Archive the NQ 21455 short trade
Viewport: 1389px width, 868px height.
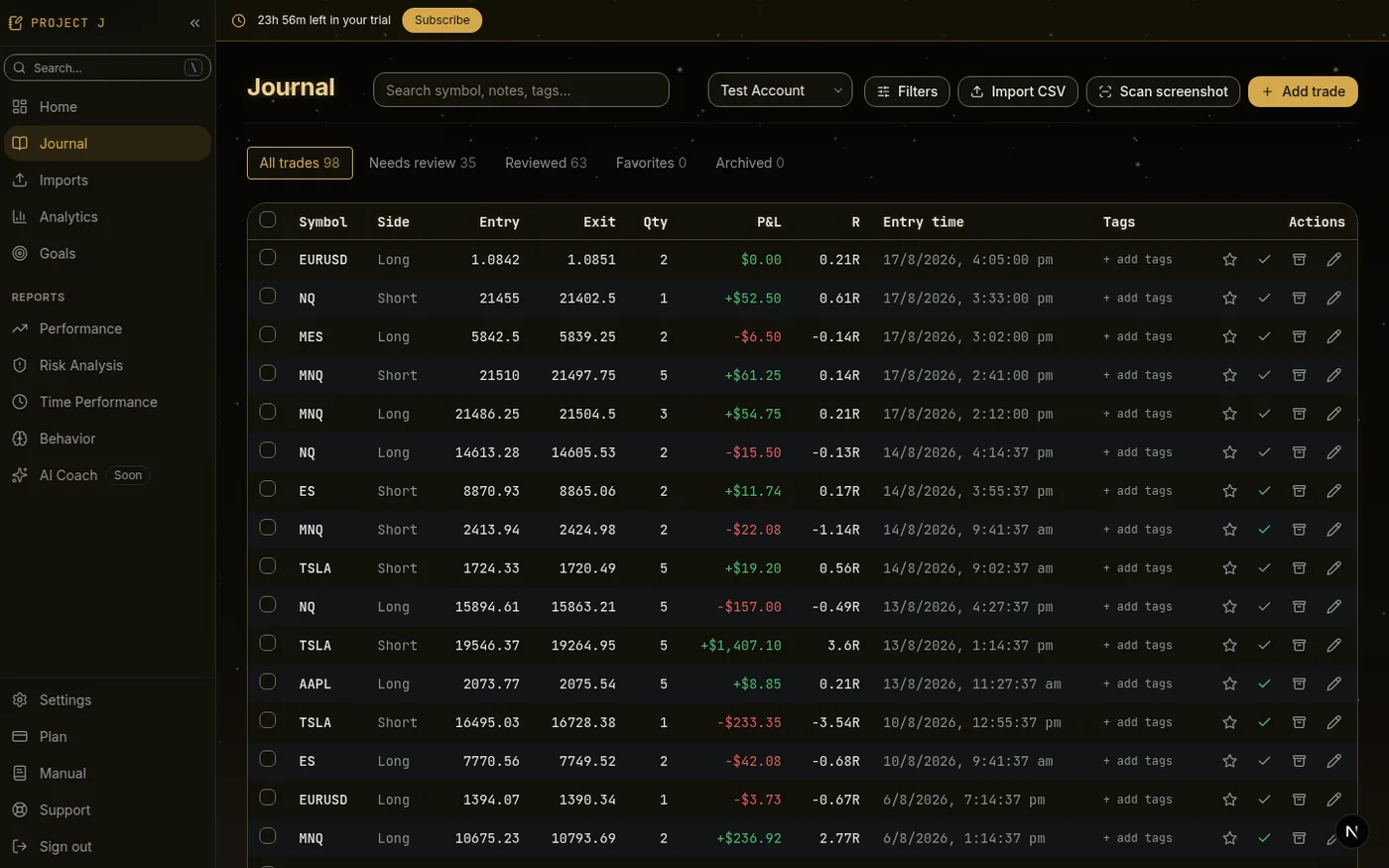pos(1299,299)
